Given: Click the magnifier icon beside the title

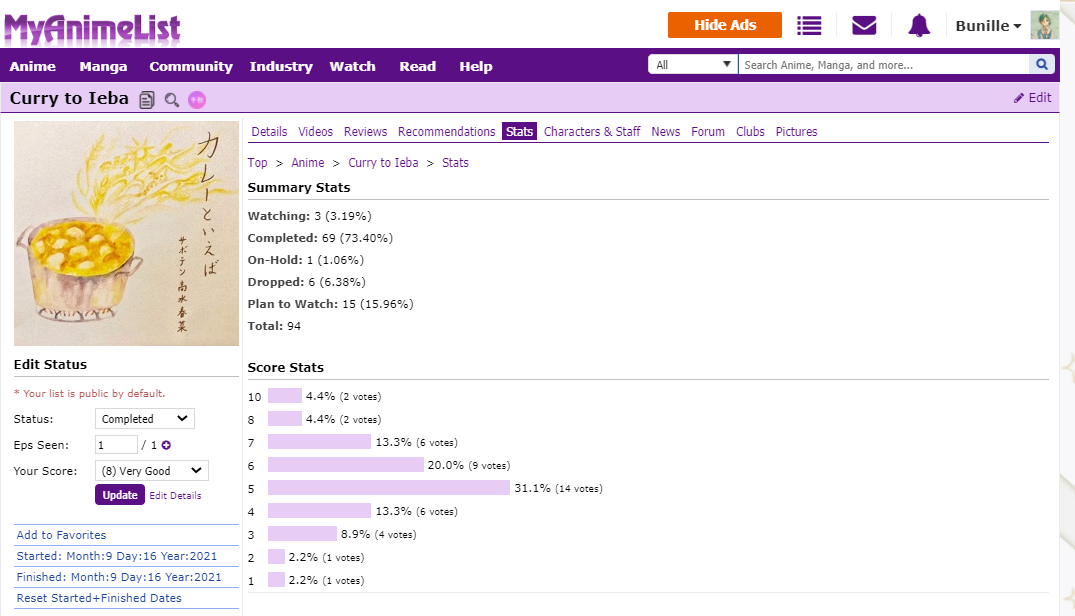Looking at the screenshot, I should pos(172,99).
